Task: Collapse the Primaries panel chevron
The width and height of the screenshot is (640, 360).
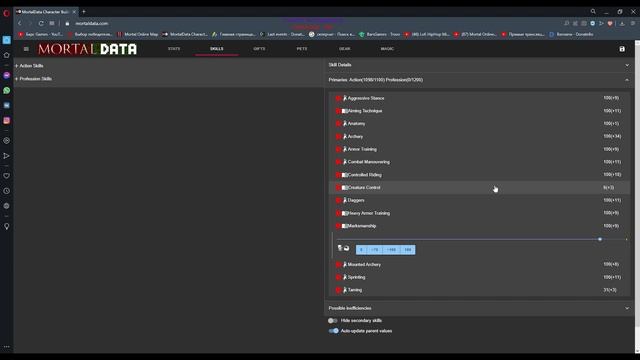Action: [627, 80]
